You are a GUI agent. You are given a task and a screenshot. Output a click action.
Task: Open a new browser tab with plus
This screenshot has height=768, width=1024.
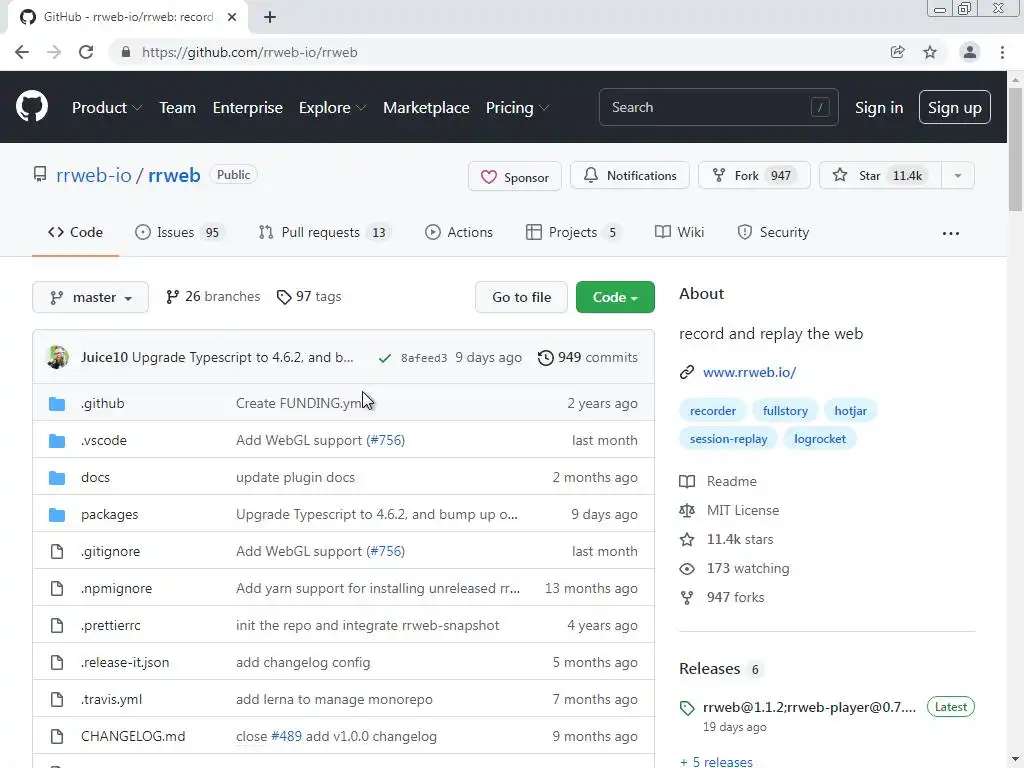tap(270, 17)
